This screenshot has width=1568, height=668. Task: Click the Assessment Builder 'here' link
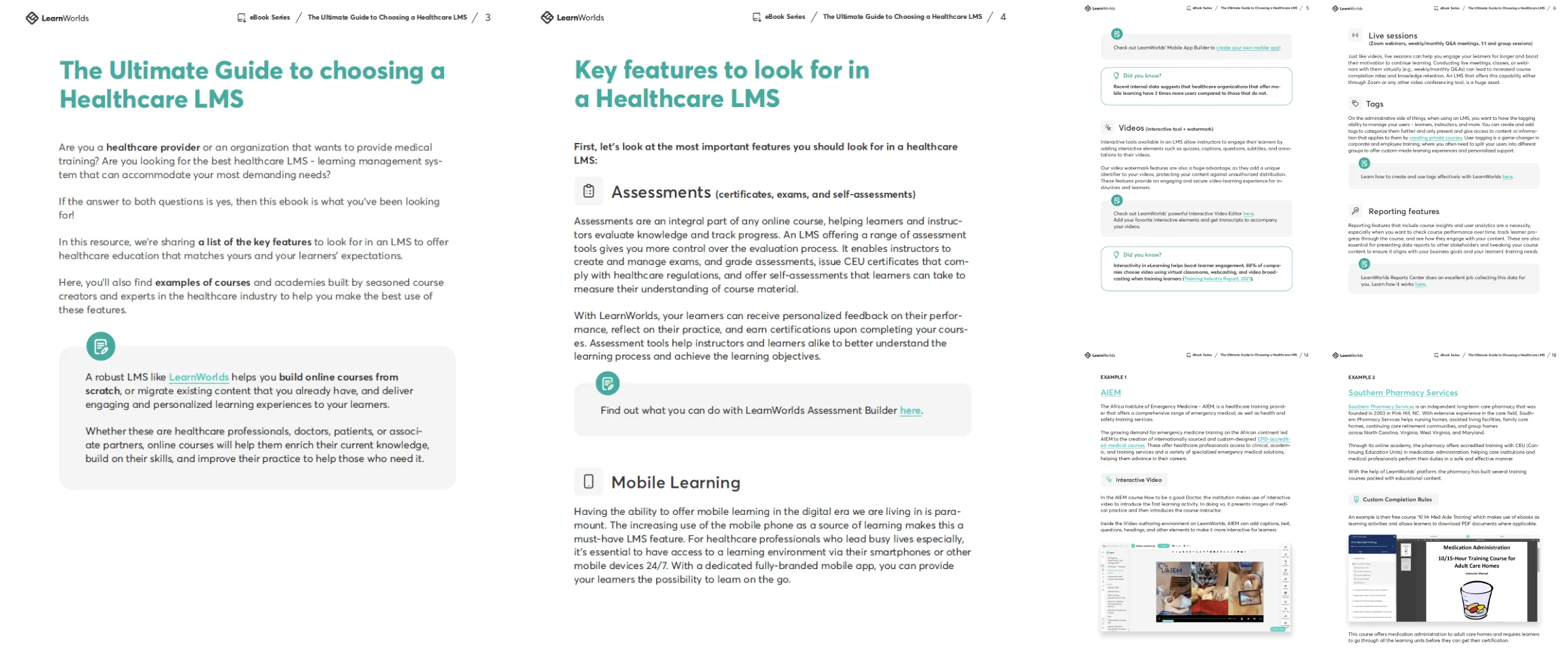click(x=910, y=411)
